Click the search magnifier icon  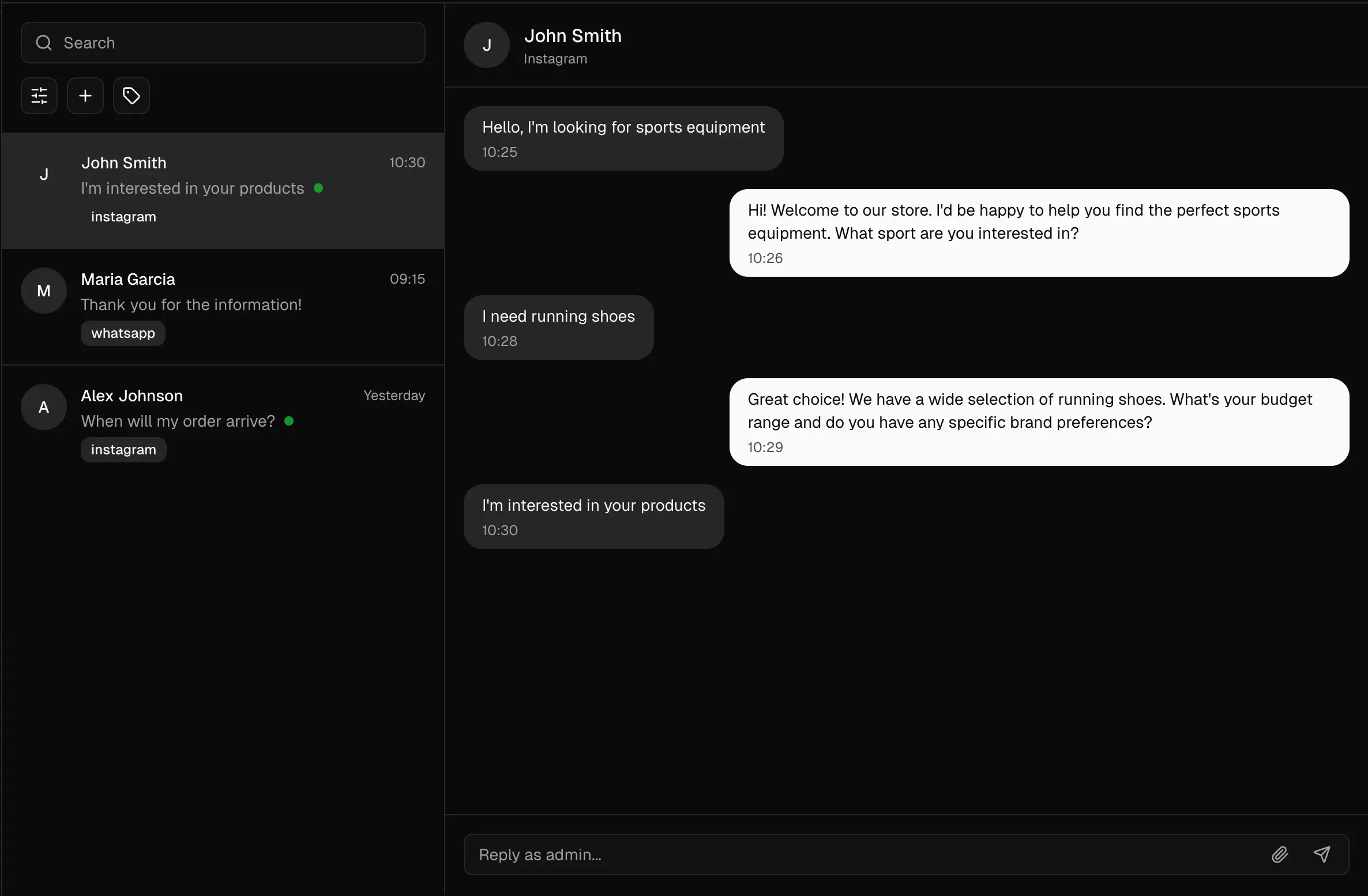tap(44, 43)
